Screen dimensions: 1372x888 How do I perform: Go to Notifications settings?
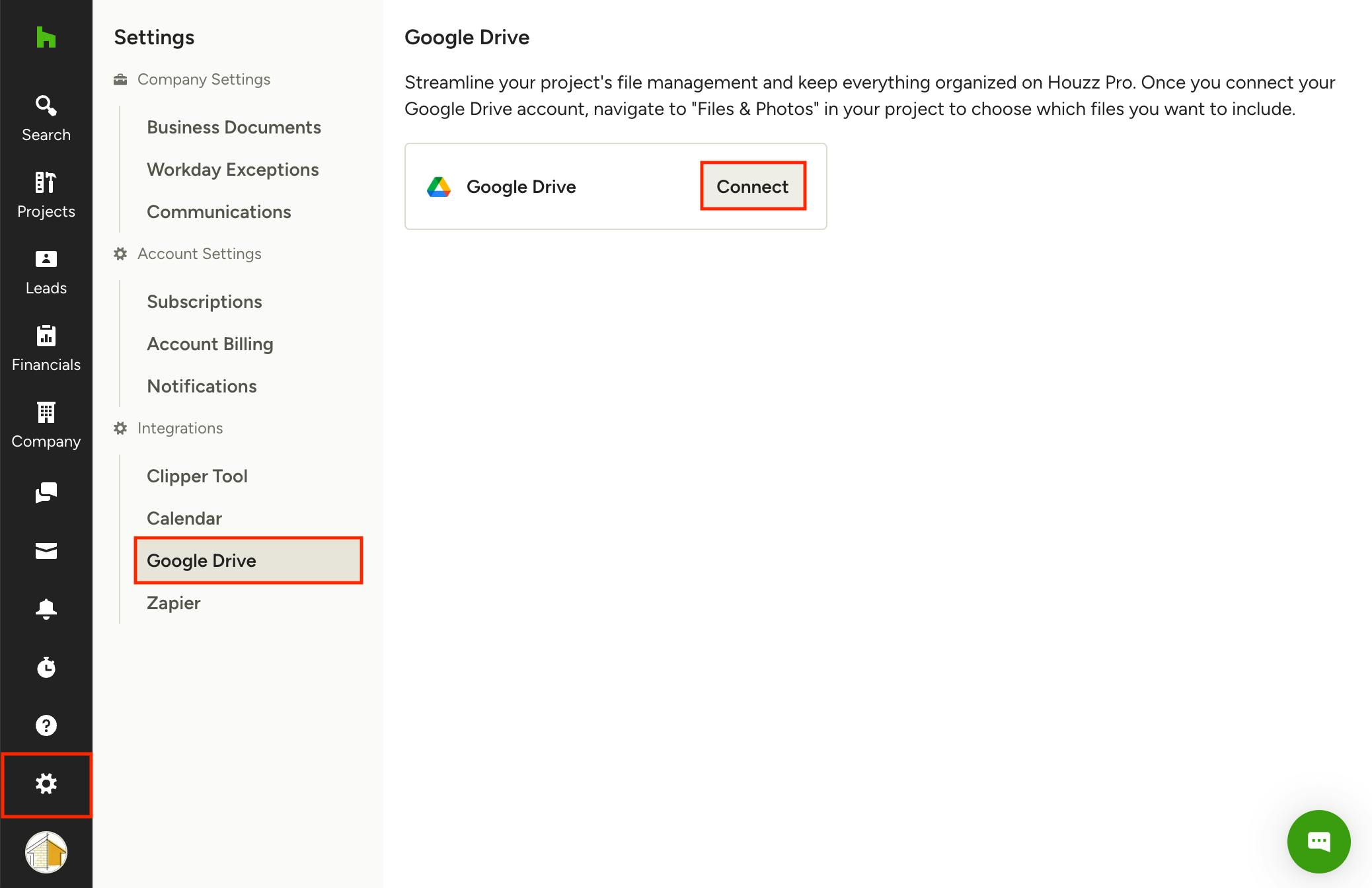pyautogui.click(x=202, y=386)
